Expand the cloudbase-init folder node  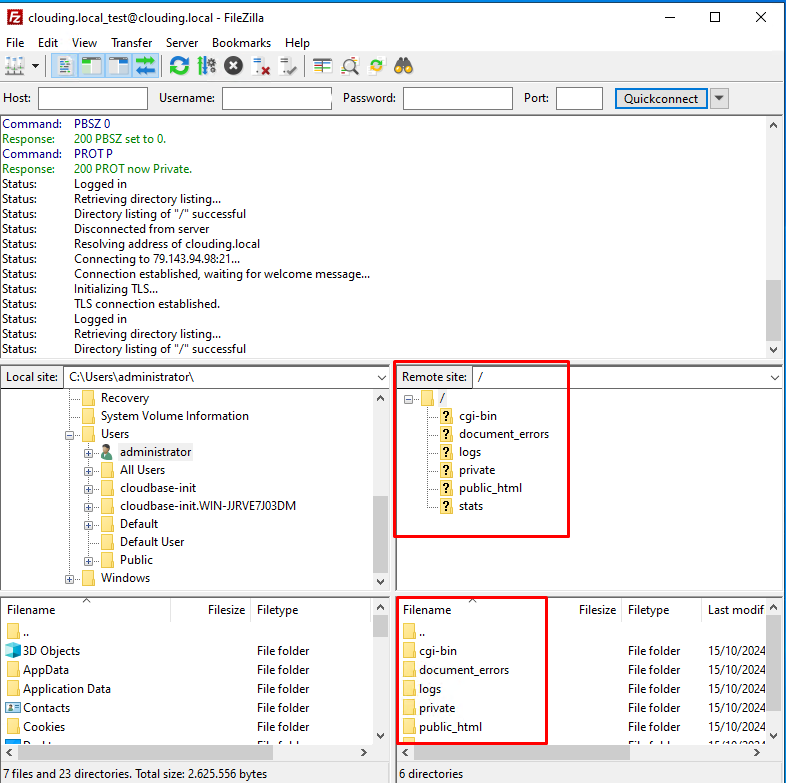coord(88,489)
